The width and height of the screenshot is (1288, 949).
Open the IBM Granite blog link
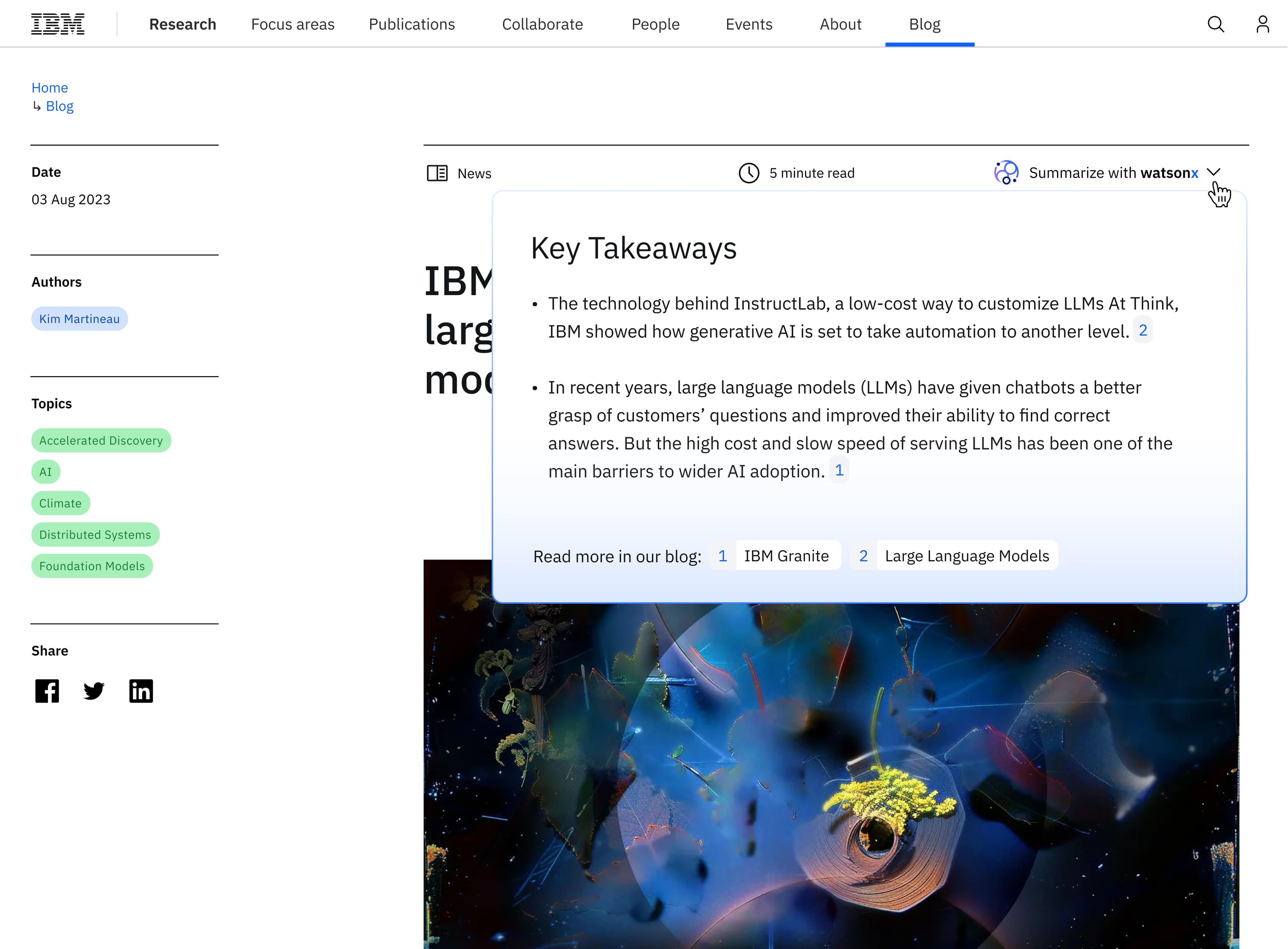(787, 555)
